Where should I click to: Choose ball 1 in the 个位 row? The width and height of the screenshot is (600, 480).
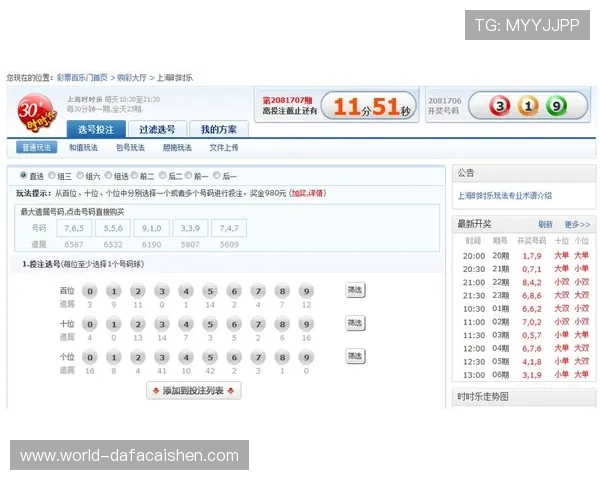tap(114, 358)
